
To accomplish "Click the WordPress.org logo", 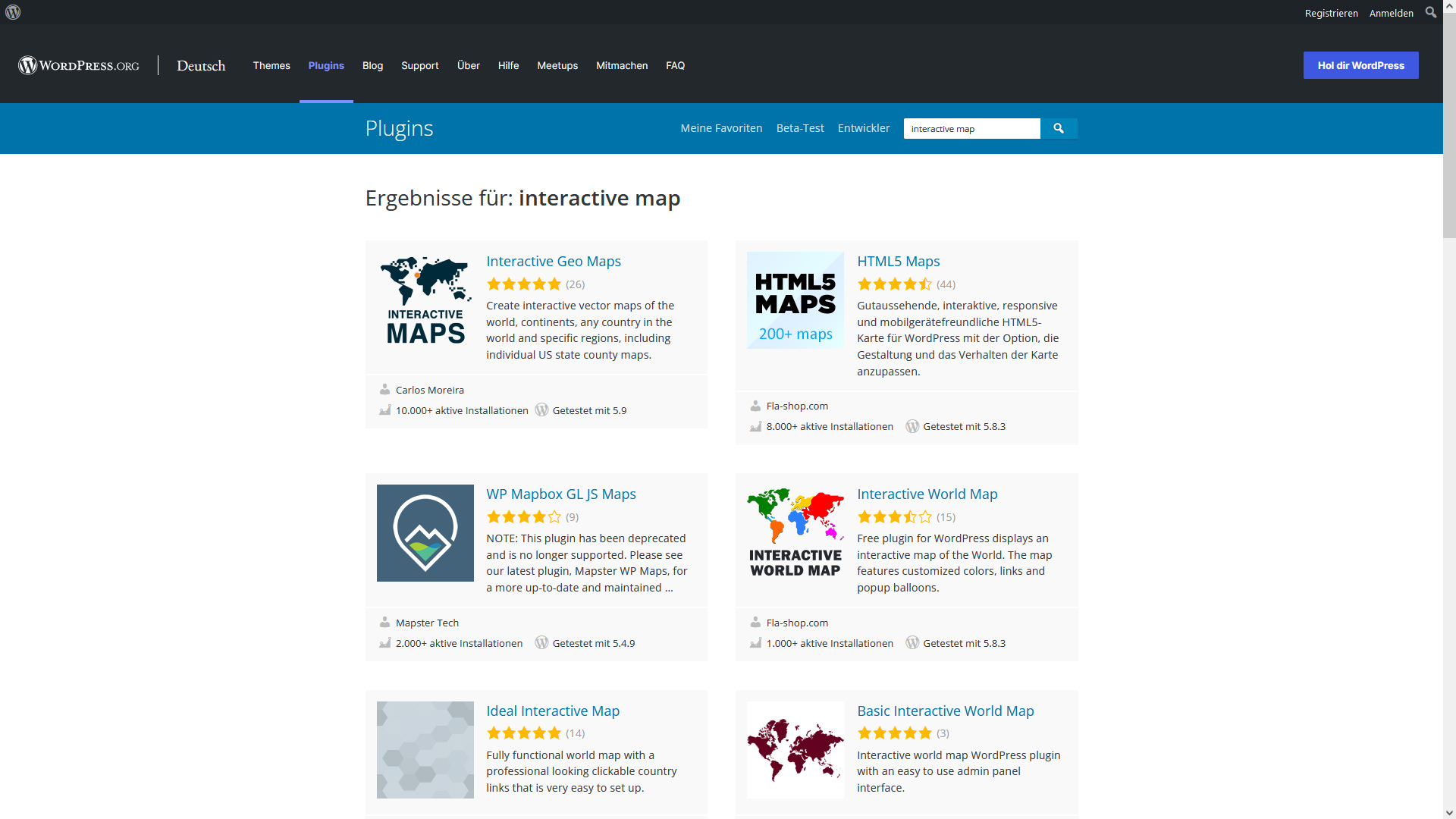I will point(79,65).
